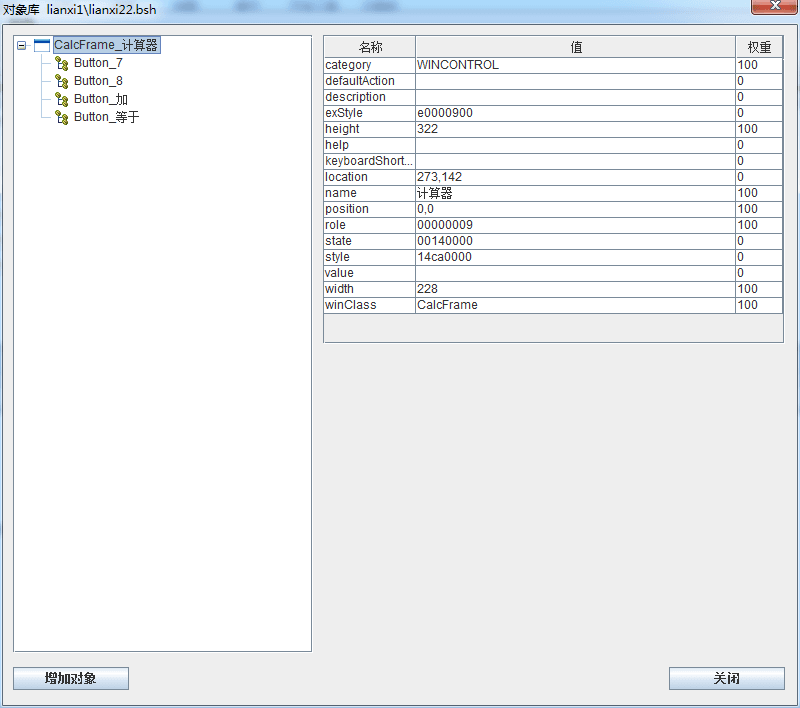
Task: Collapse the CalcFrame_计算器 tree node
Action: click(x=22, y=45)
